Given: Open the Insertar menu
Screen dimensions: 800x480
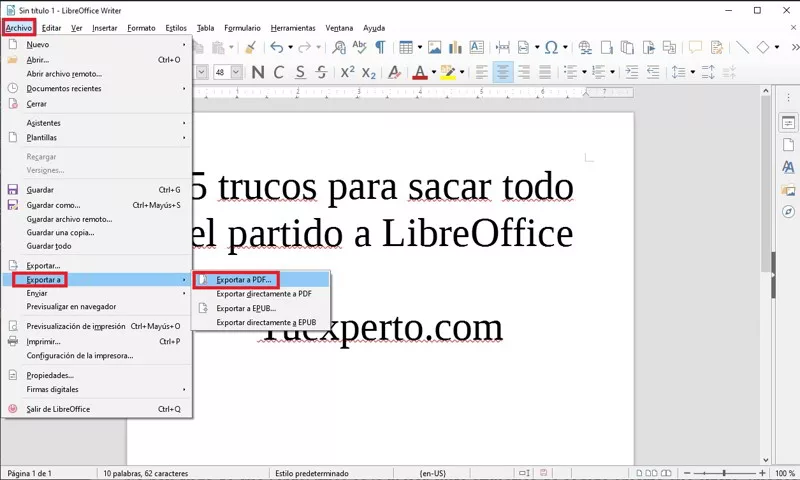Looking at the screenshot, I should tap(105, 28).
